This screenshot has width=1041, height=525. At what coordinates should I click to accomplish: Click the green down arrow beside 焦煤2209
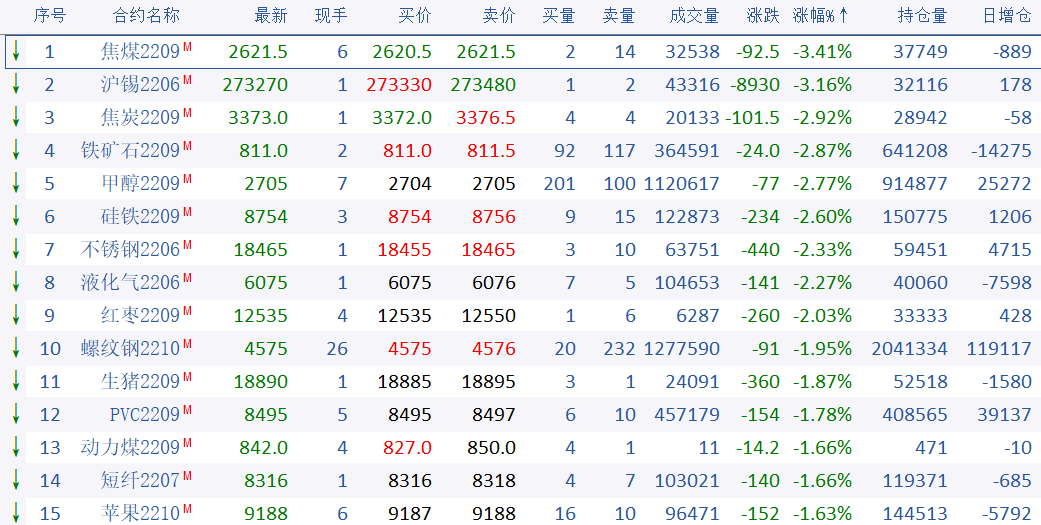point(16,52)
